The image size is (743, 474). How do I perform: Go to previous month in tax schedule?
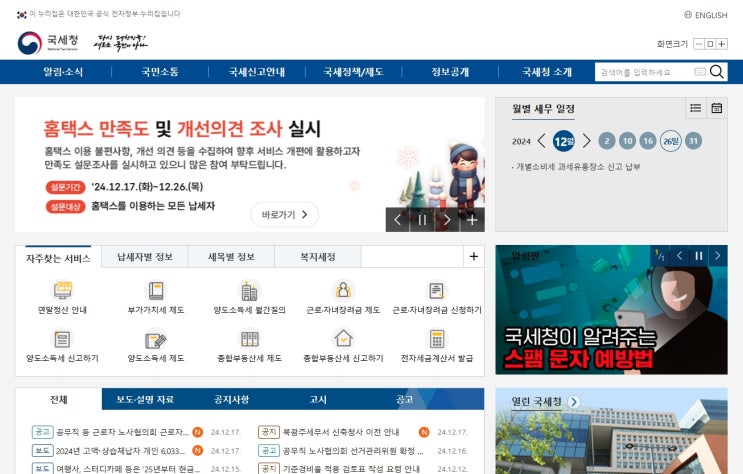[542, 141]
